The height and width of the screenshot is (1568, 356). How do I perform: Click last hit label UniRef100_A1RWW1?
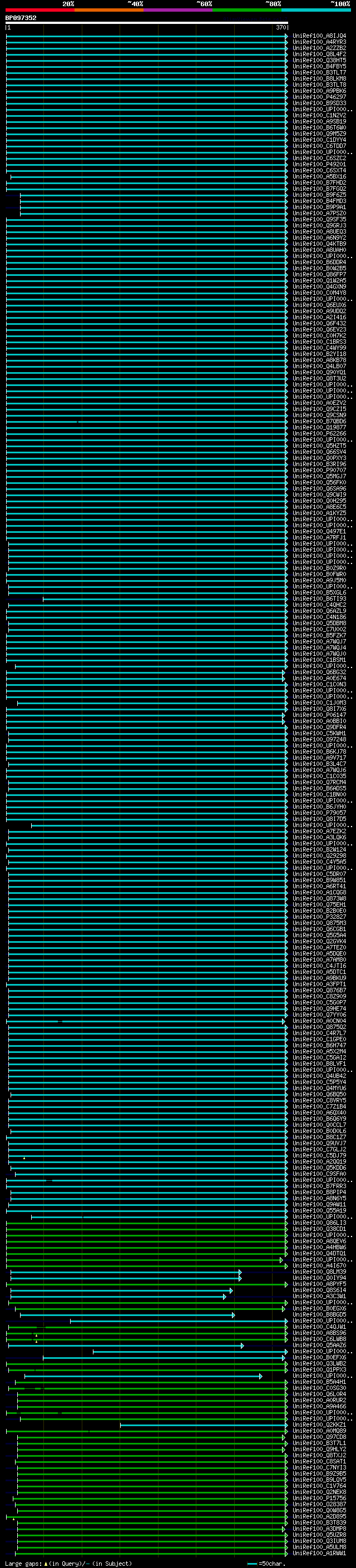point(319,1553)
